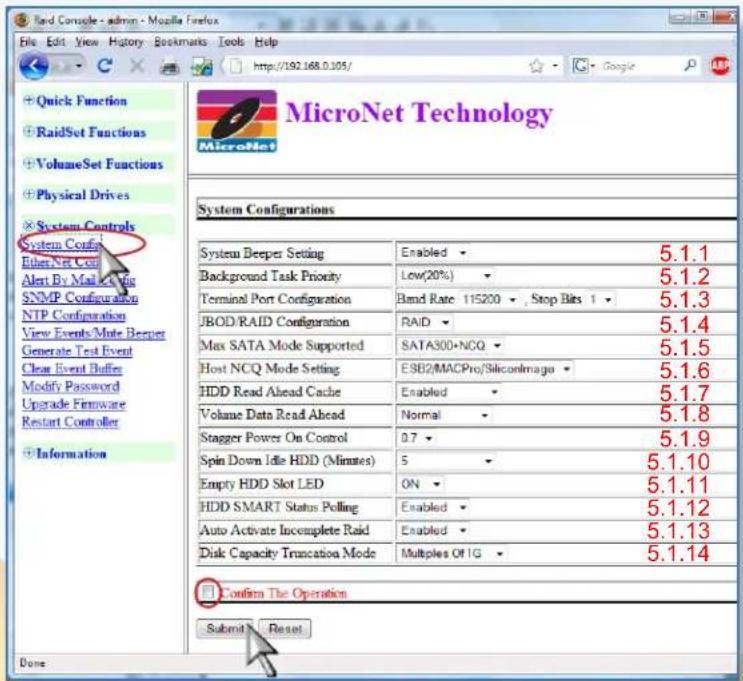Open the Edit menu
Image resolution: width=743 pixels, height=681 pixels.
[x=55, y=42]
